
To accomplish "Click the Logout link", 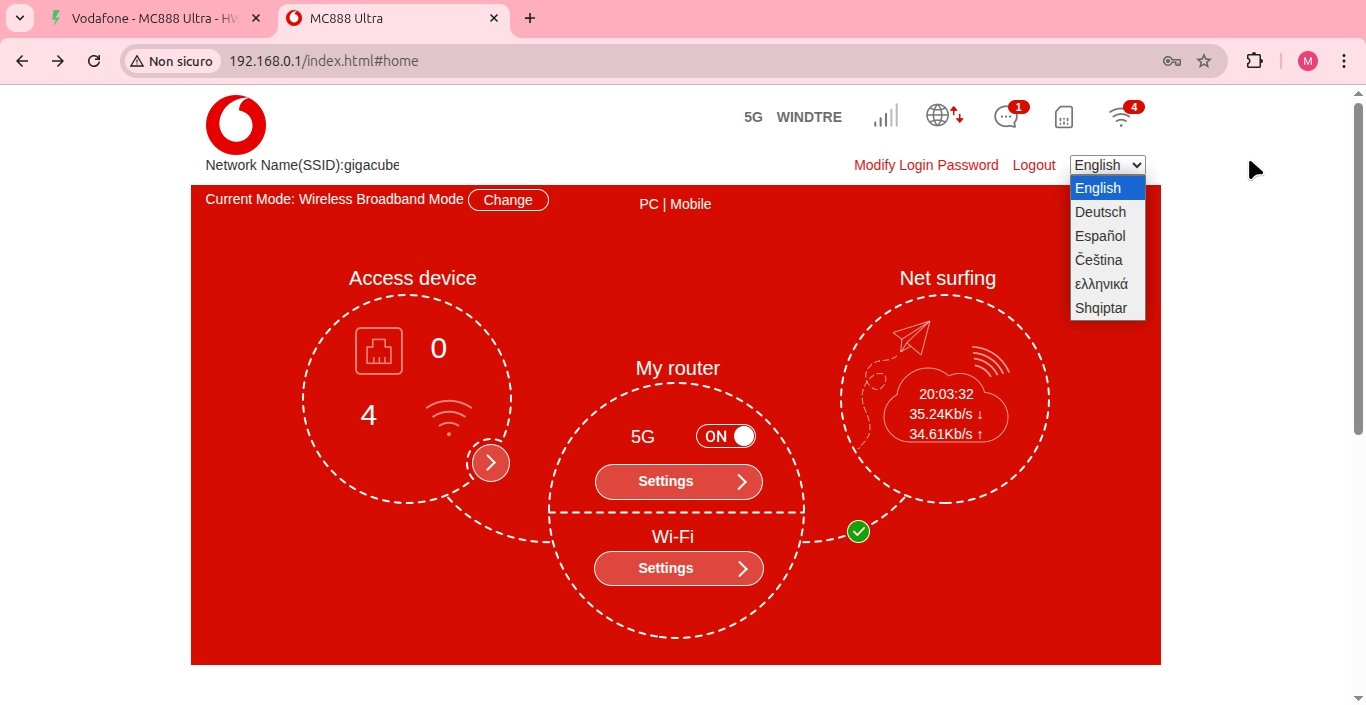I will click(x=1034, y=165).
